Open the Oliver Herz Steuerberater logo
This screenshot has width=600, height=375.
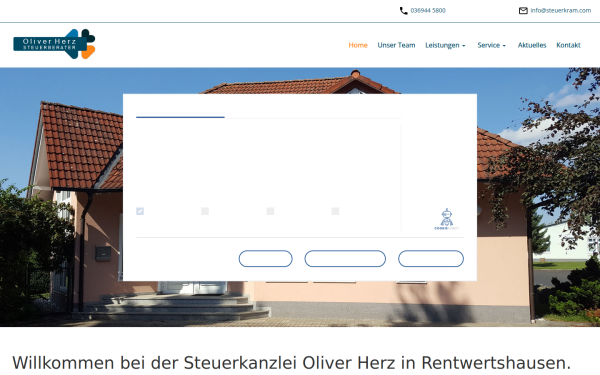(x=54, y=44)
